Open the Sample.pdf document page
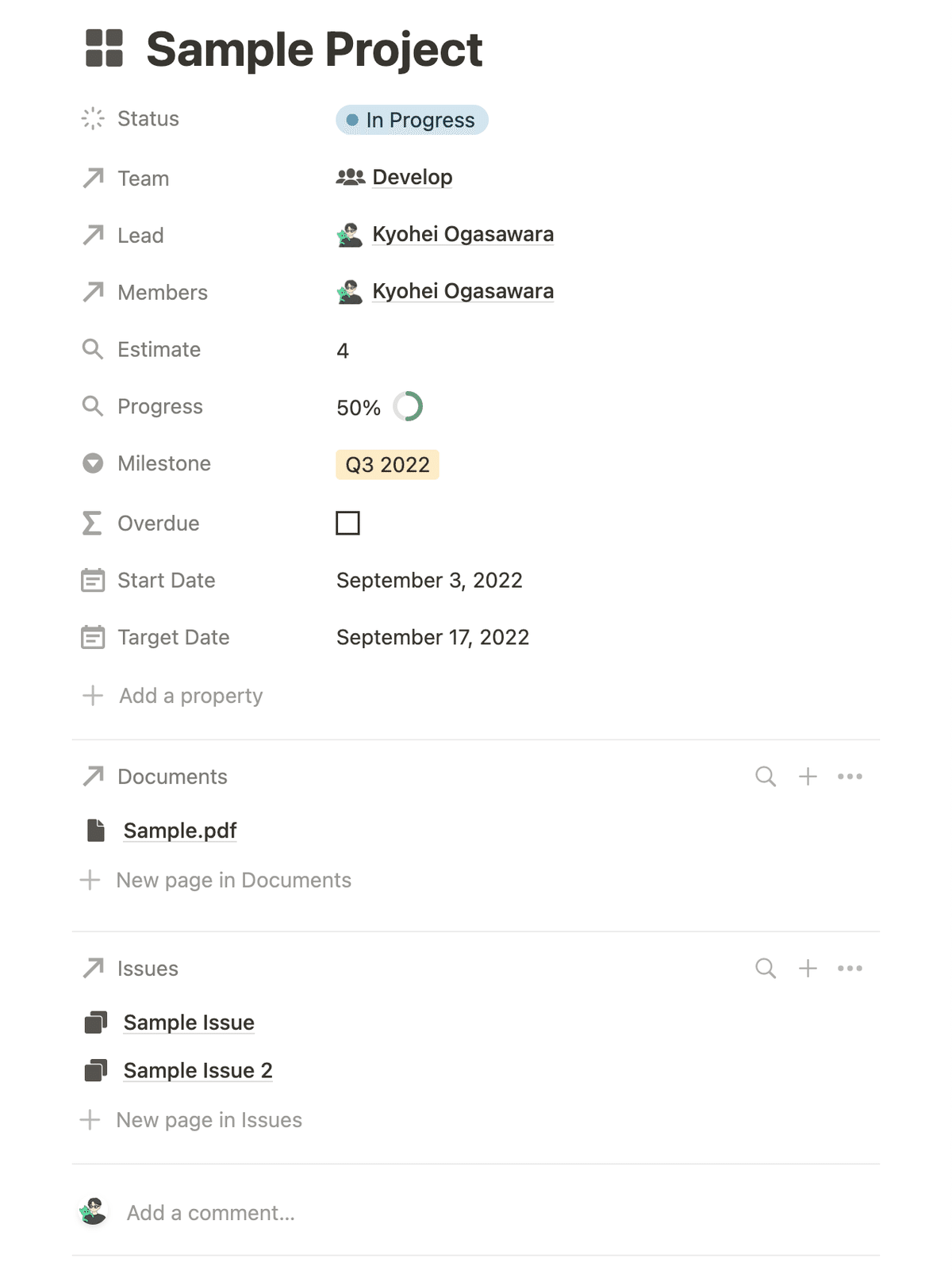952x1274 pixels. click(x=180, y=831)
